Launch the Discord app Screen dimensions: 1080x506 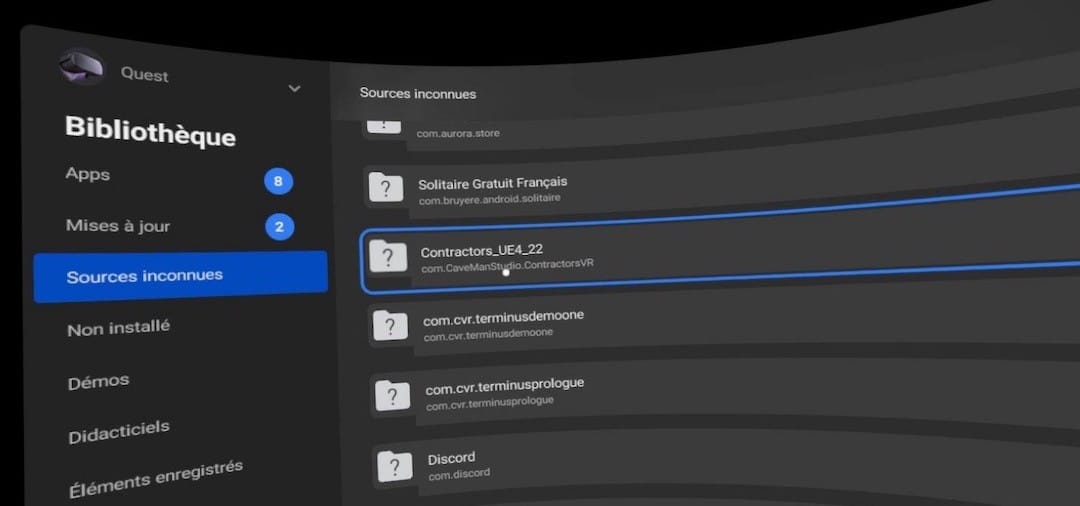(x=451, y=458)
